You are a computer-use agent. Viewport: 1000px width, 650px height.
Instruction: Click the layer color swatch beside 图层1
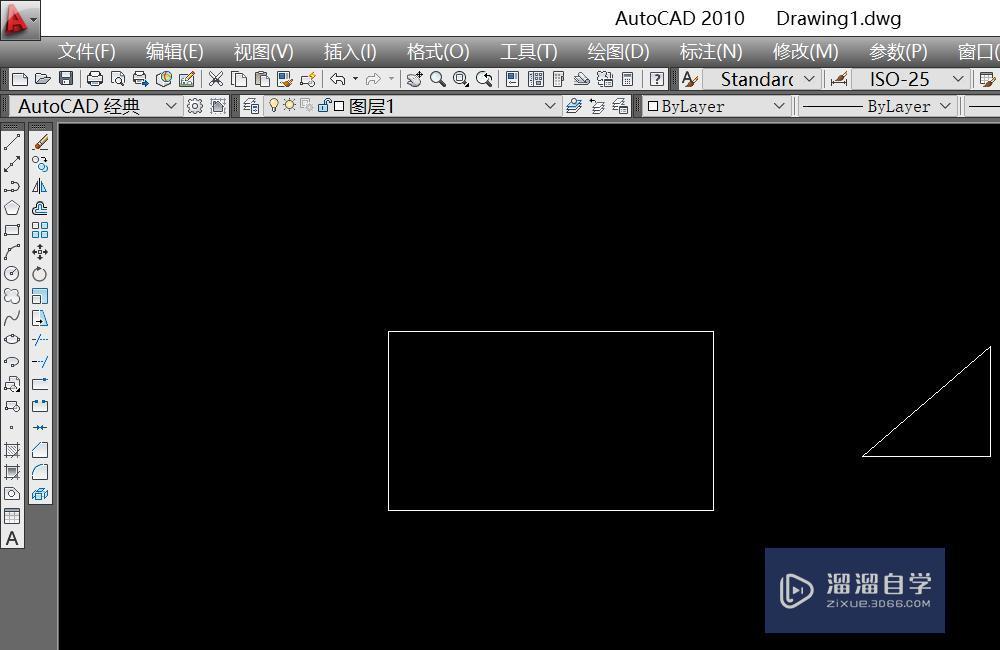point(339,106)
